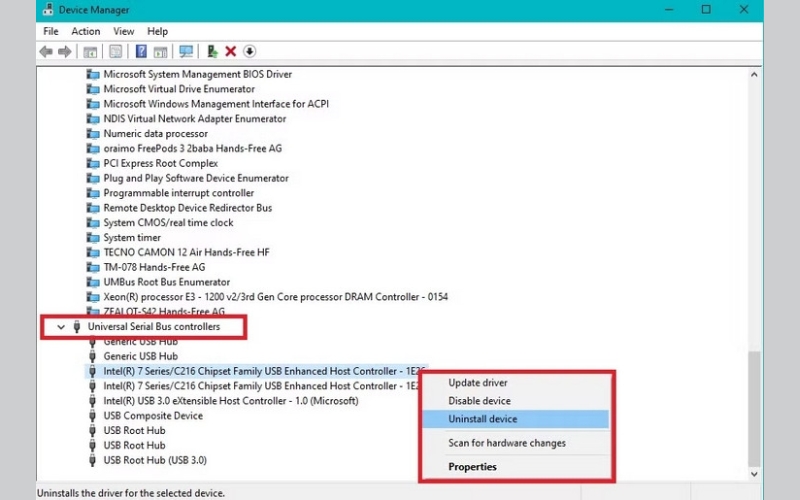Image resolution: width=800 pixels, height=500 pixels.
Task: Click the icon beside USB Composite Device
Action: click(x=92, y=415)
